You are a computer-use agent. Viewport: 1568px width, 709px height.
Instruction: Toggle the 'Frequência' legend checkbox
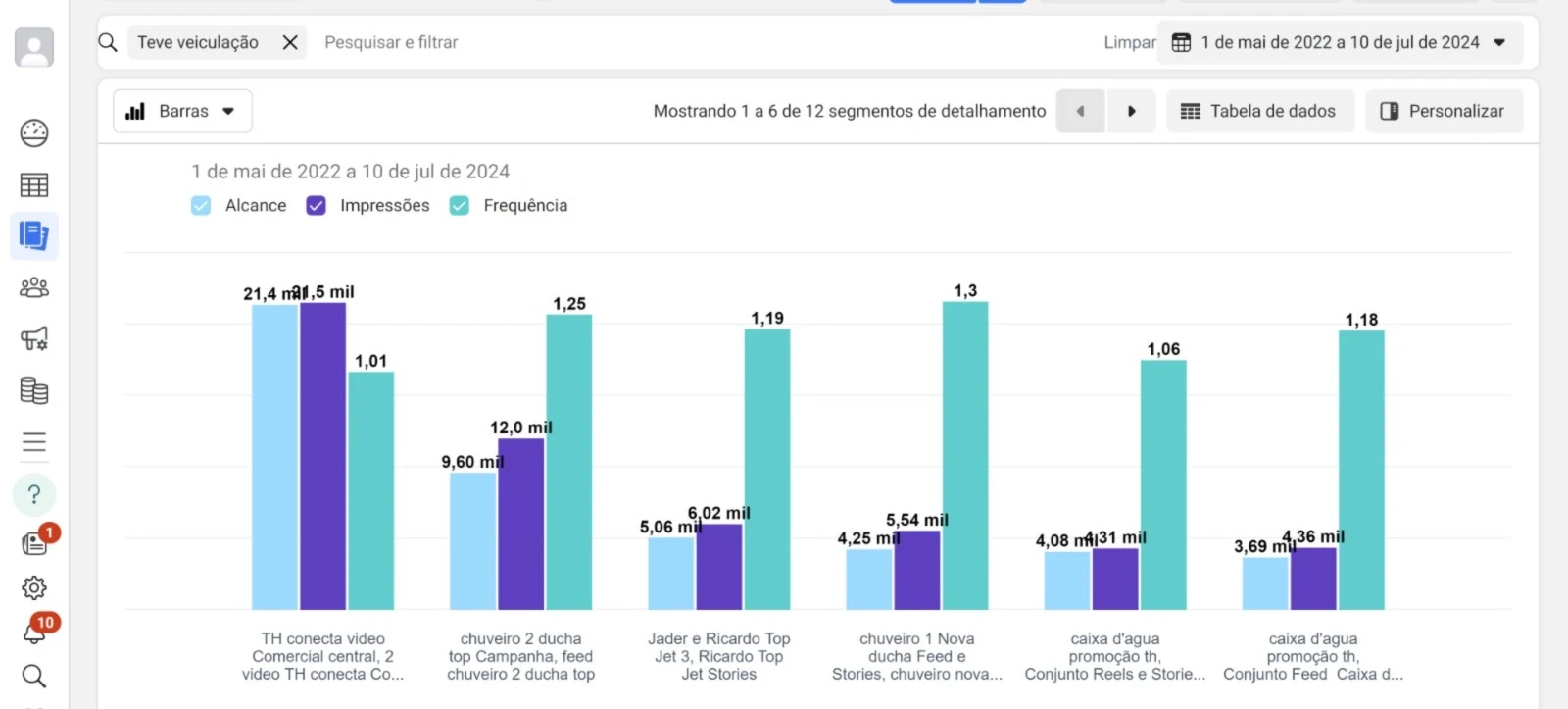pos(459,205)
